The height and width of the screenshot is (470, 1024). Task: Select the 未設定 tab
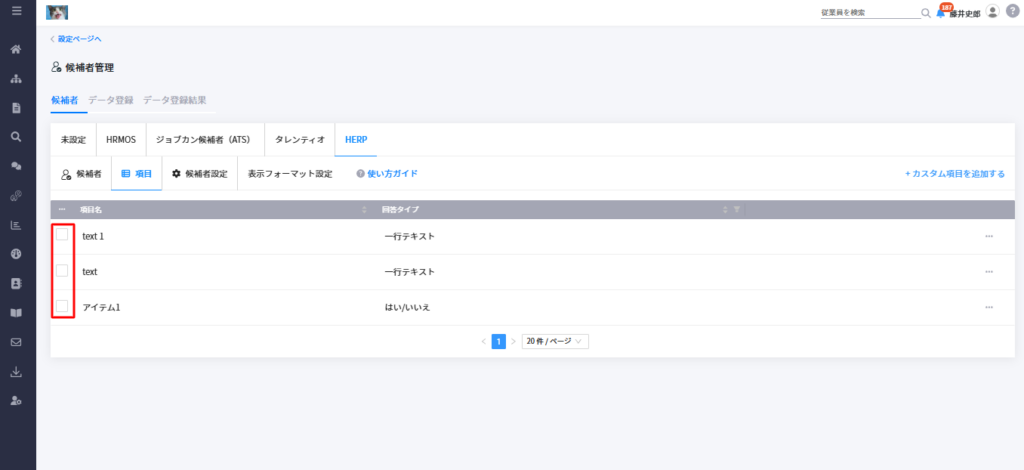(73, 140)
